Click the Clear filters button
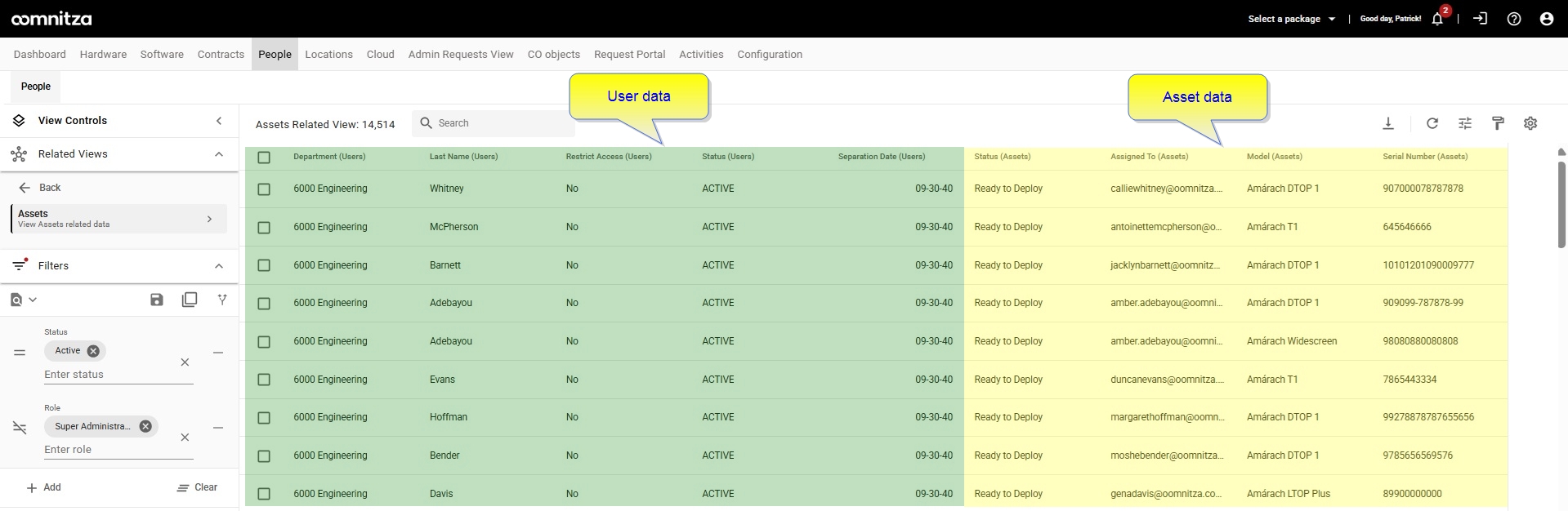The height and width of the screenshot is (511, 1568). [197, 488]
